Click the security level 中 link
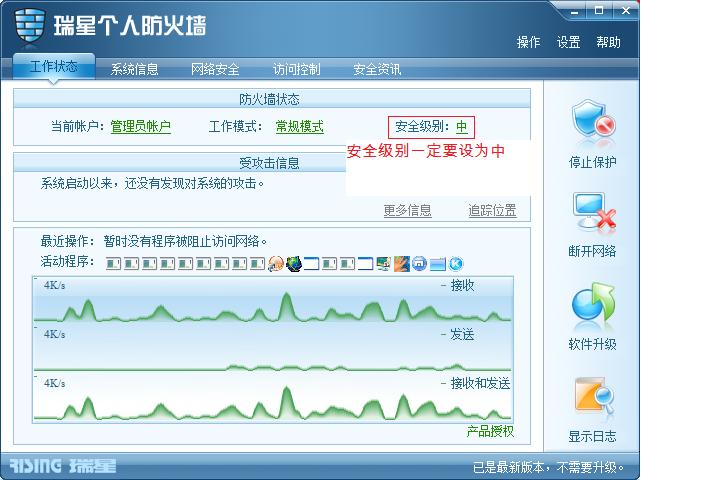720x480 pixels. [462, 126]
